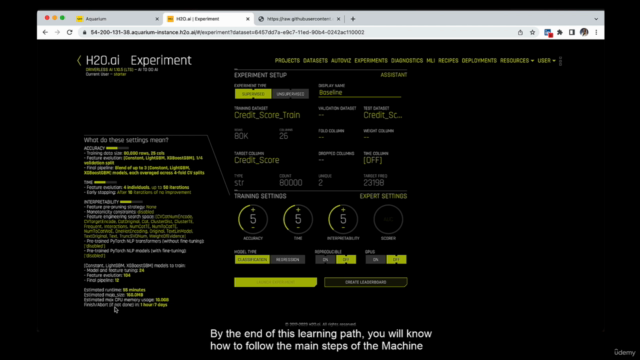Set the weight column
Screen dimensions: 640x360
[x=367, y=138]
